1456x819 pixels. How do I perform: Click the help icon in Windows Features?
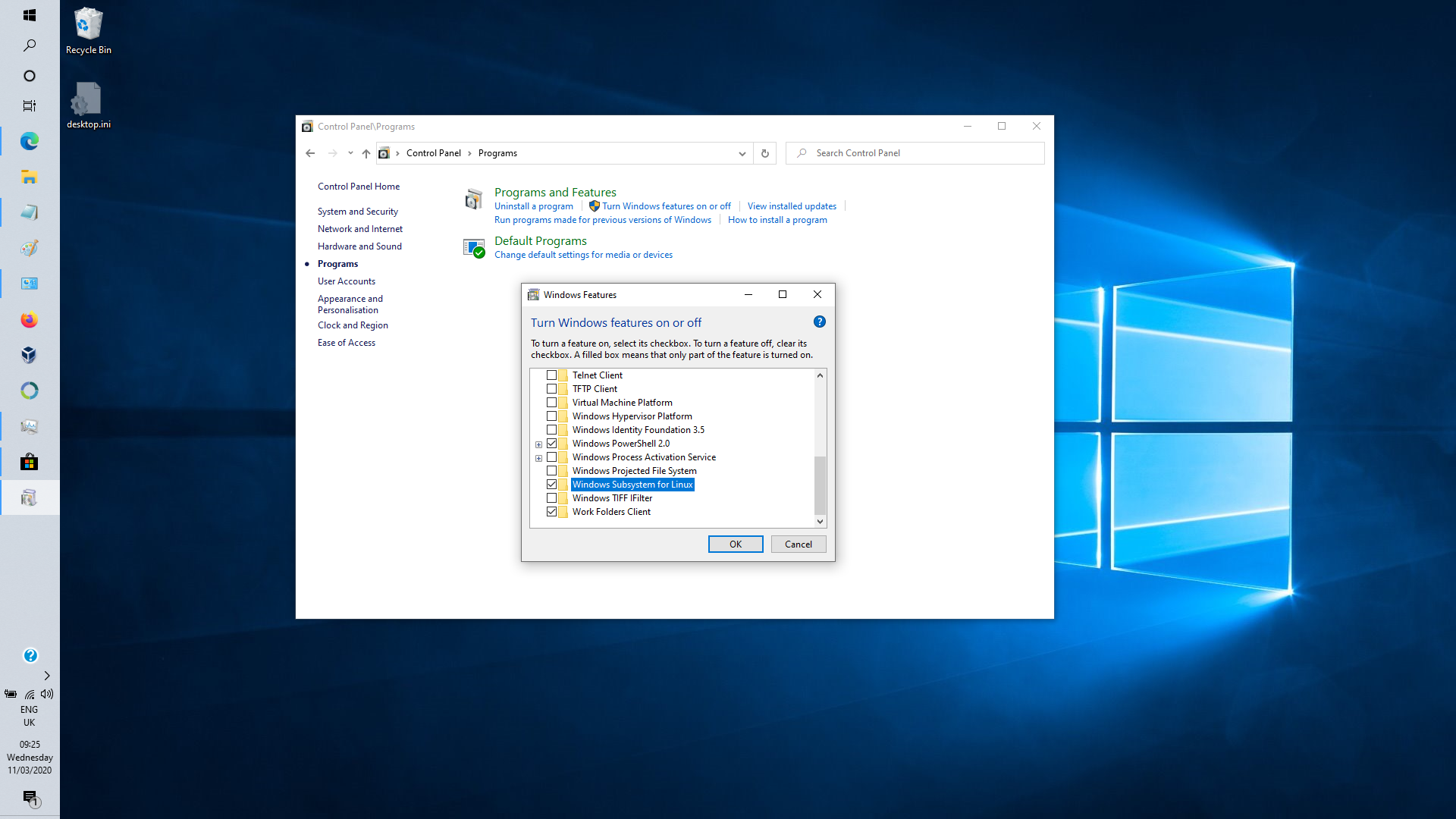[x=819, y=322]
